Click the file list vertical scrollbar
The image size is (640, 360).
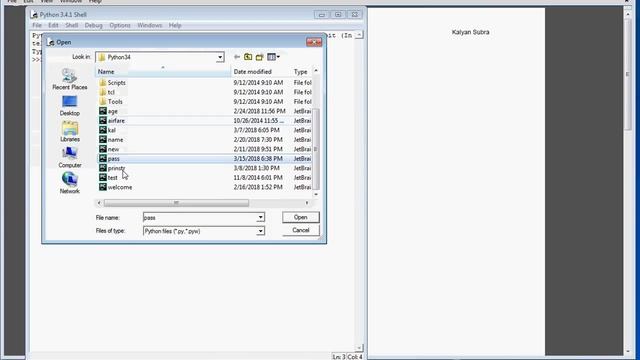click(x=316, y=149)
